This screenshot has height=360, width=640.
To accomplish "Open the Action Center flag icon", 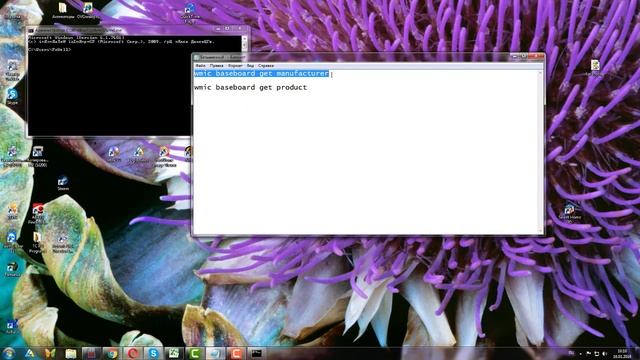I will [x=589, y=353].
